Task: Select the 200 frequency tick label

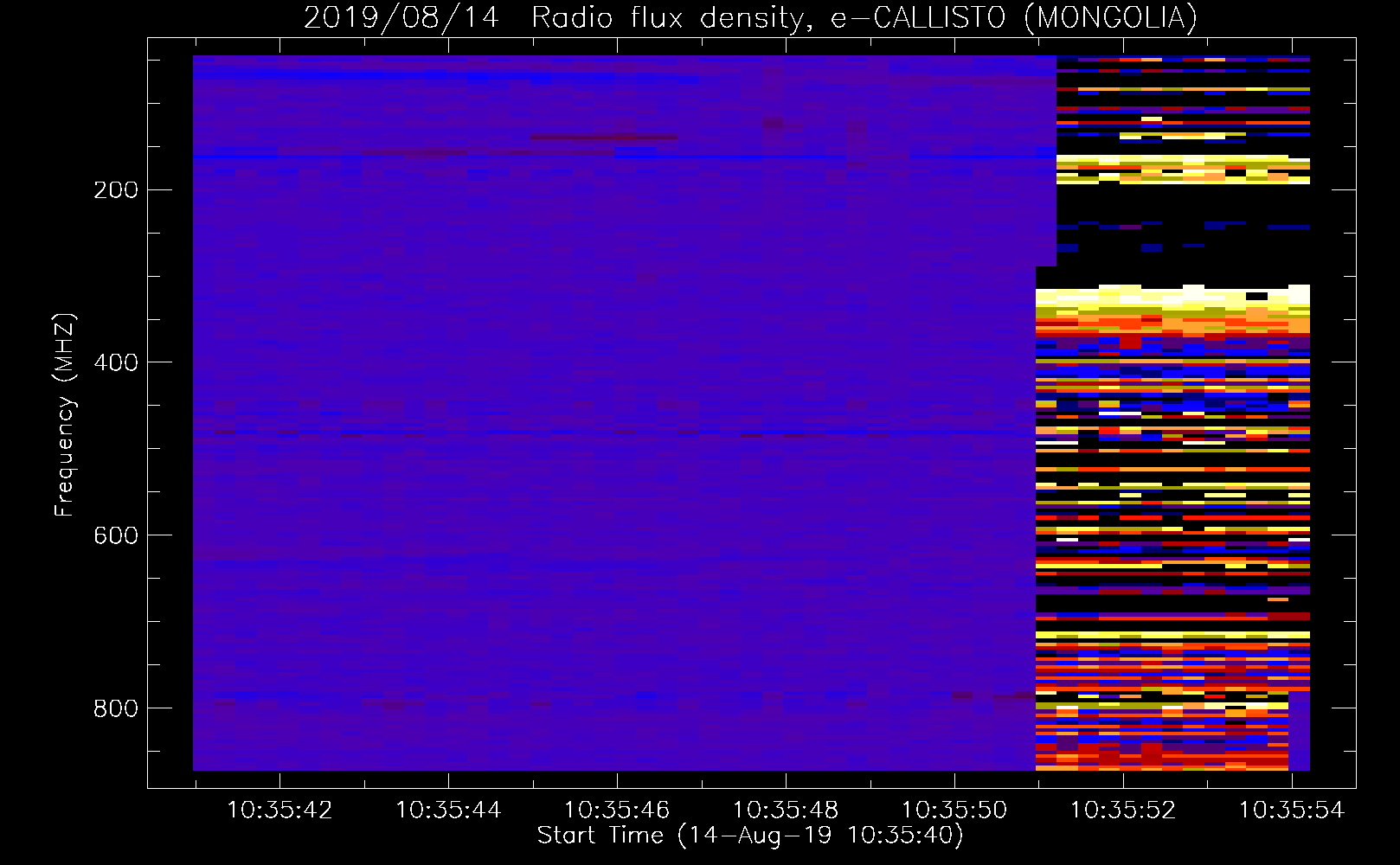Action: [x=116, y=189]
